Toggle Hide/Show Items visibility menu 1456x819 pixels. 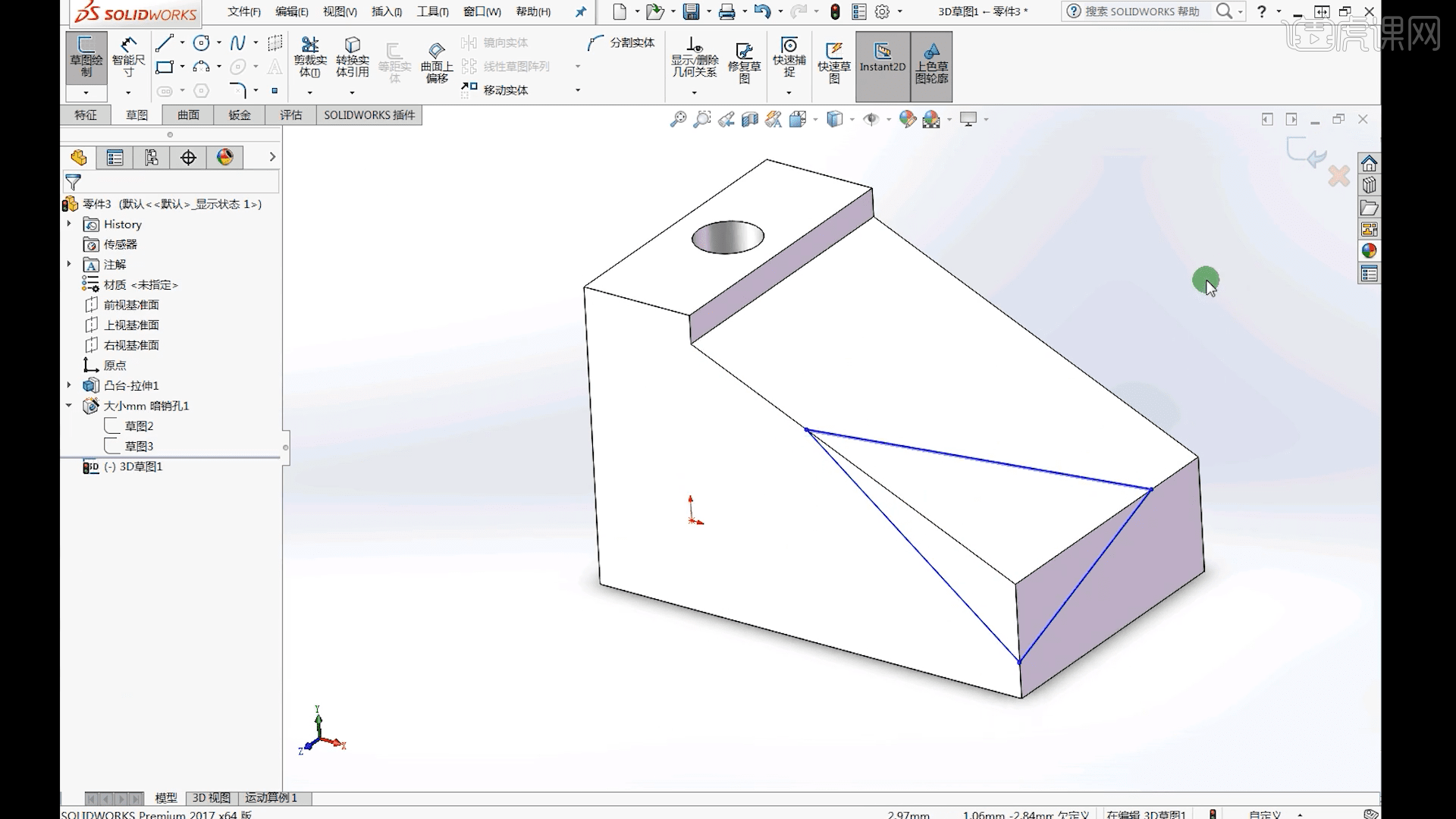tap(871, 119)
